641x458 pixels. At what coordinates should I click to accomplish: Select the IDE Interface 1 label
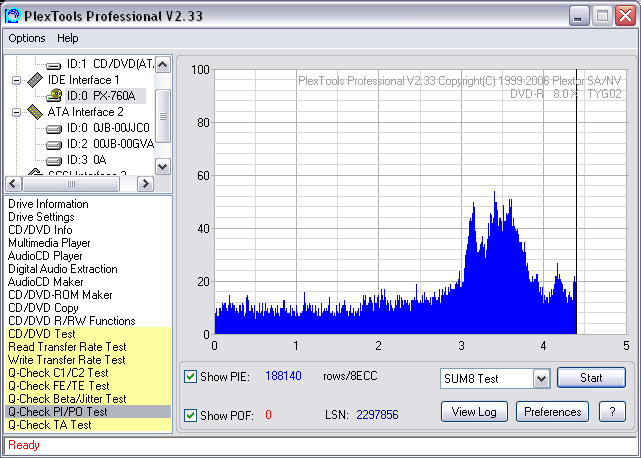pos(83,80)
